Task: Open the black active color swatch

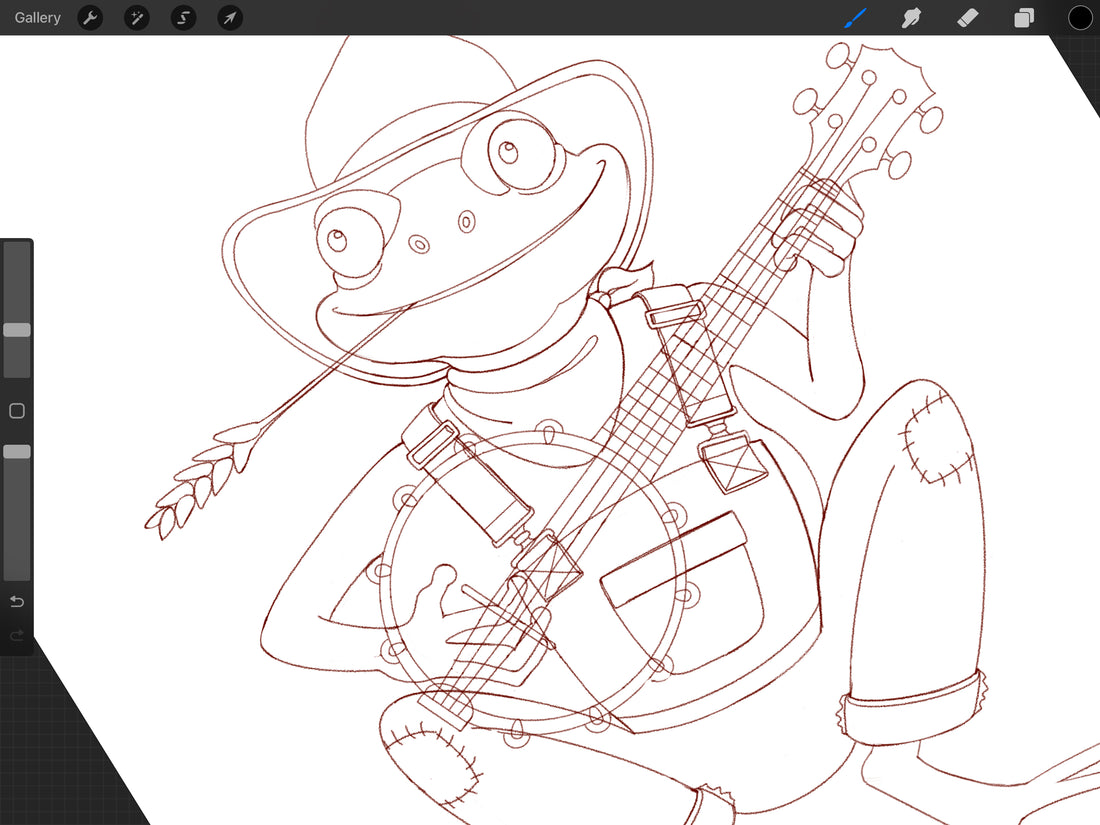Action: tap(1080, 18)
